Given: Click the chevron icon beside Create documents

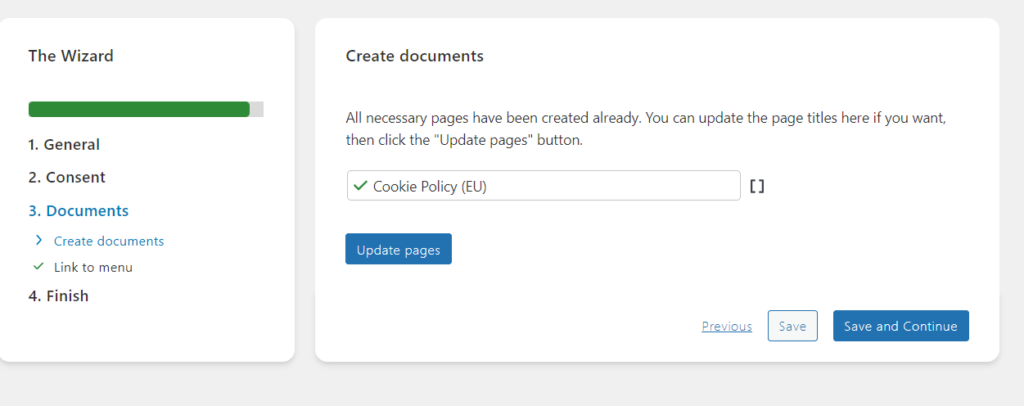Looking at the screenshot, I should [38, 241].
